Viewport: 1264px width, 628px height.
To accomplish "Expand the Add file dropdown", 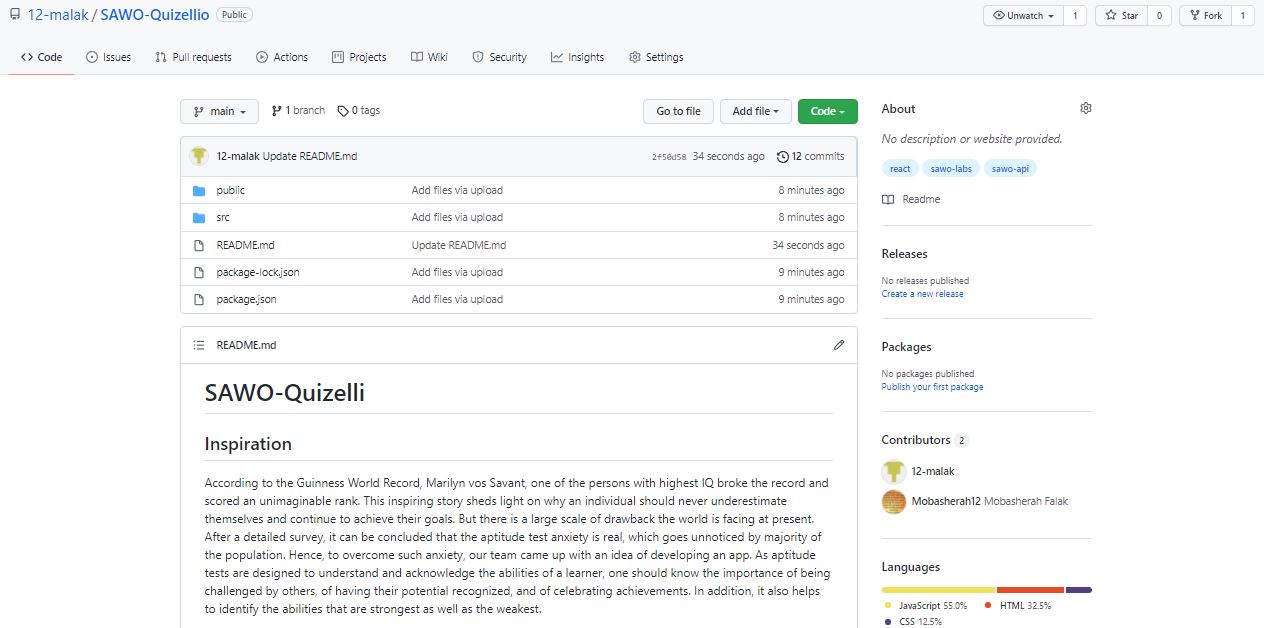I will pos(756,111).
